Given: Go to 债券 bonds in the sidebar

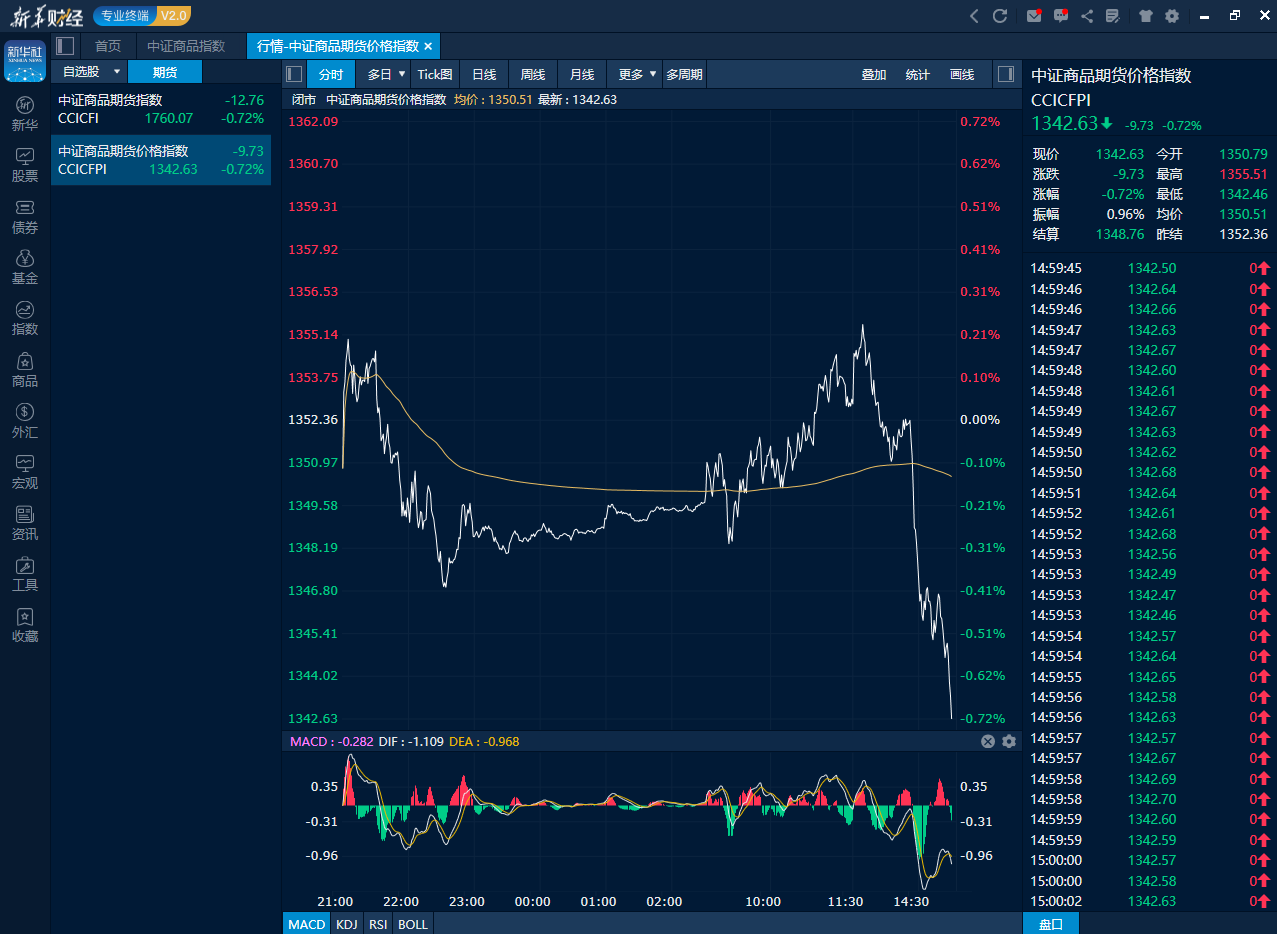Looking at the screenshot, I should click(x=25, y=216).
